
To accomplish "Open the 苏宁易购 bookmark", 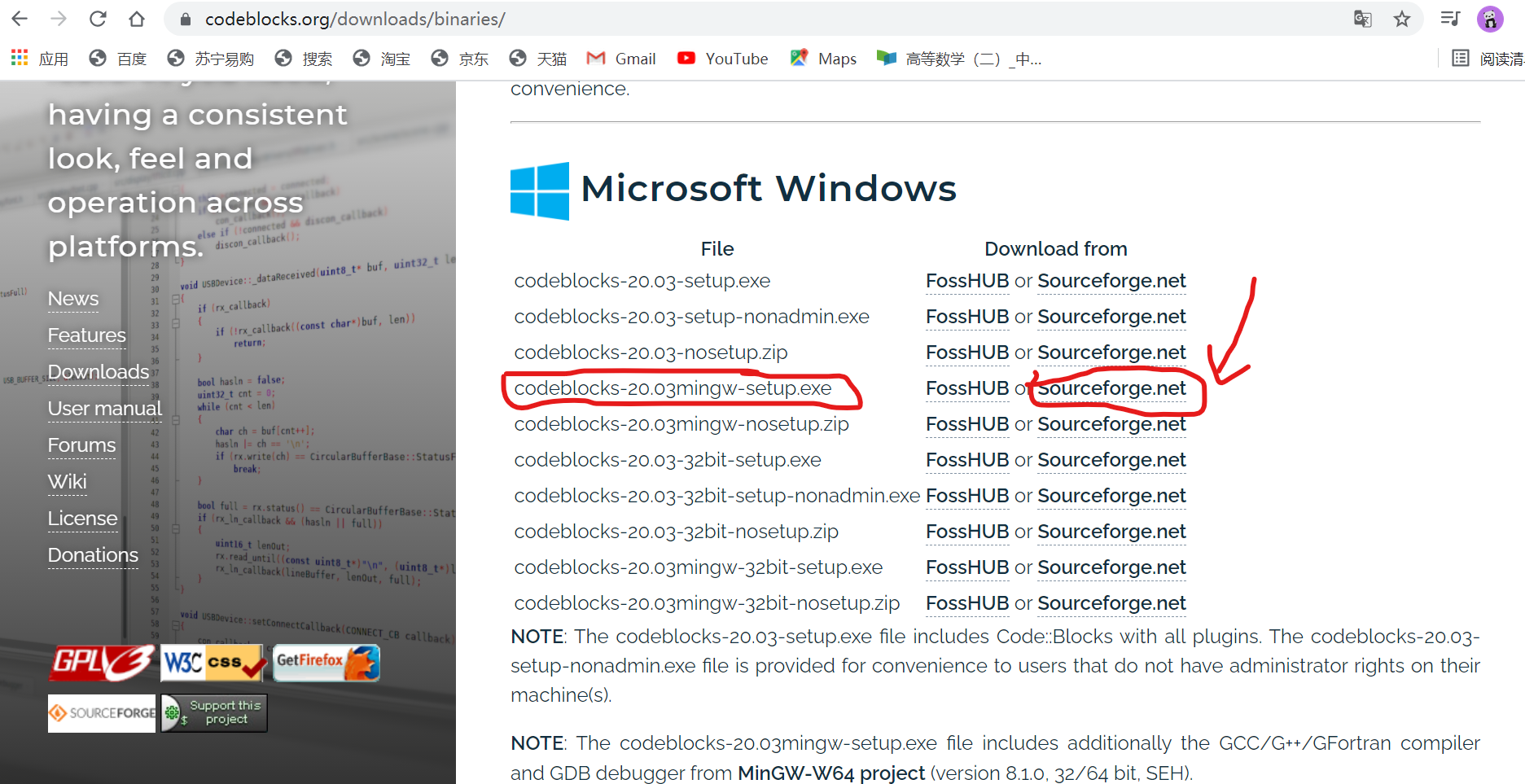I will click(x=210, y=59).
